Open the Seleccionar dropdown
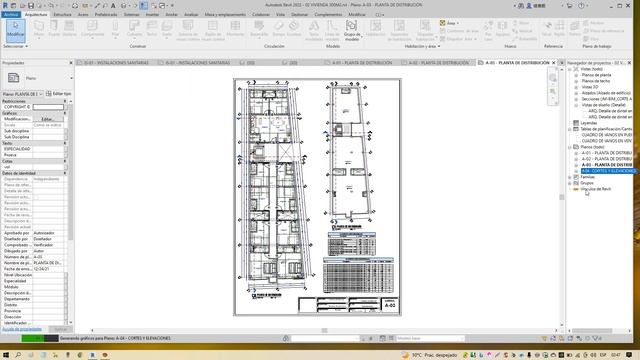Viewport: 640px width, 360px height. point(16,46)
